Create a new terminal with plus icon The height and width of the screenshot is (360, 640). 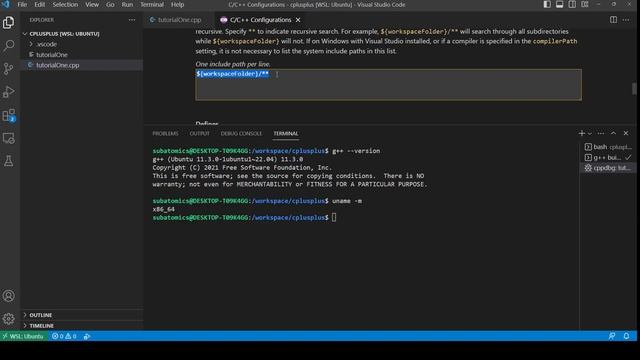point(582,133)
